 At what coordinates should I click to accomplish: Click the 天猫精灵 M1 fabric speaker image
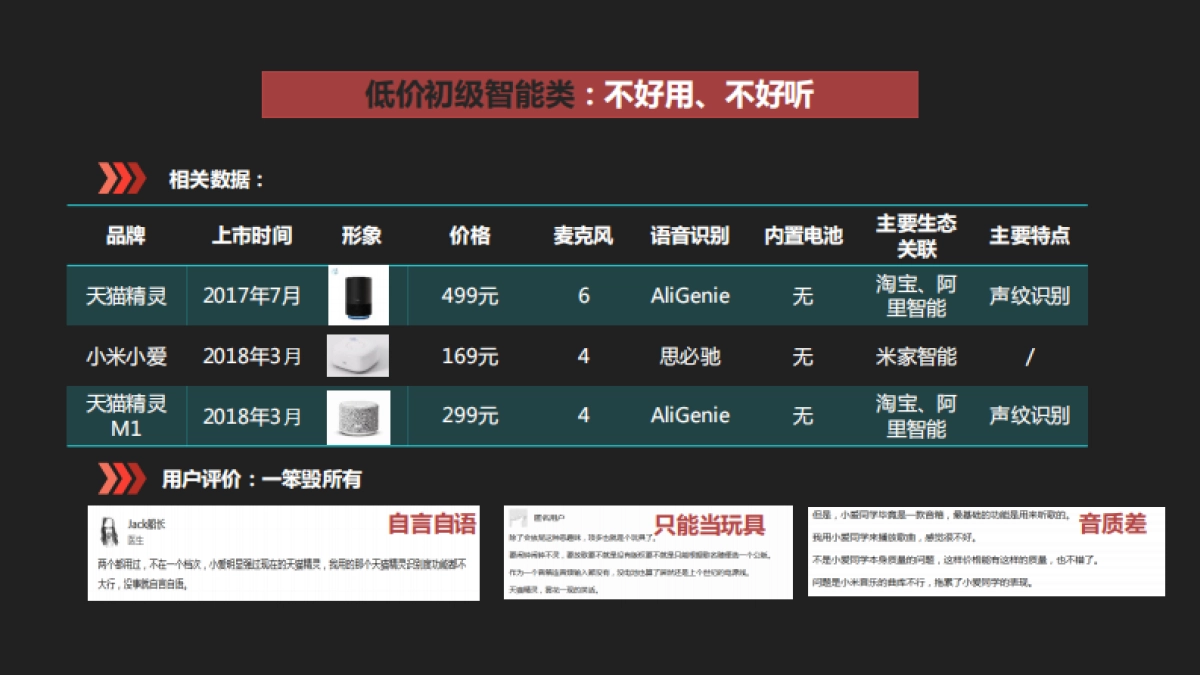pyautogui.click(x=359, y=415)
